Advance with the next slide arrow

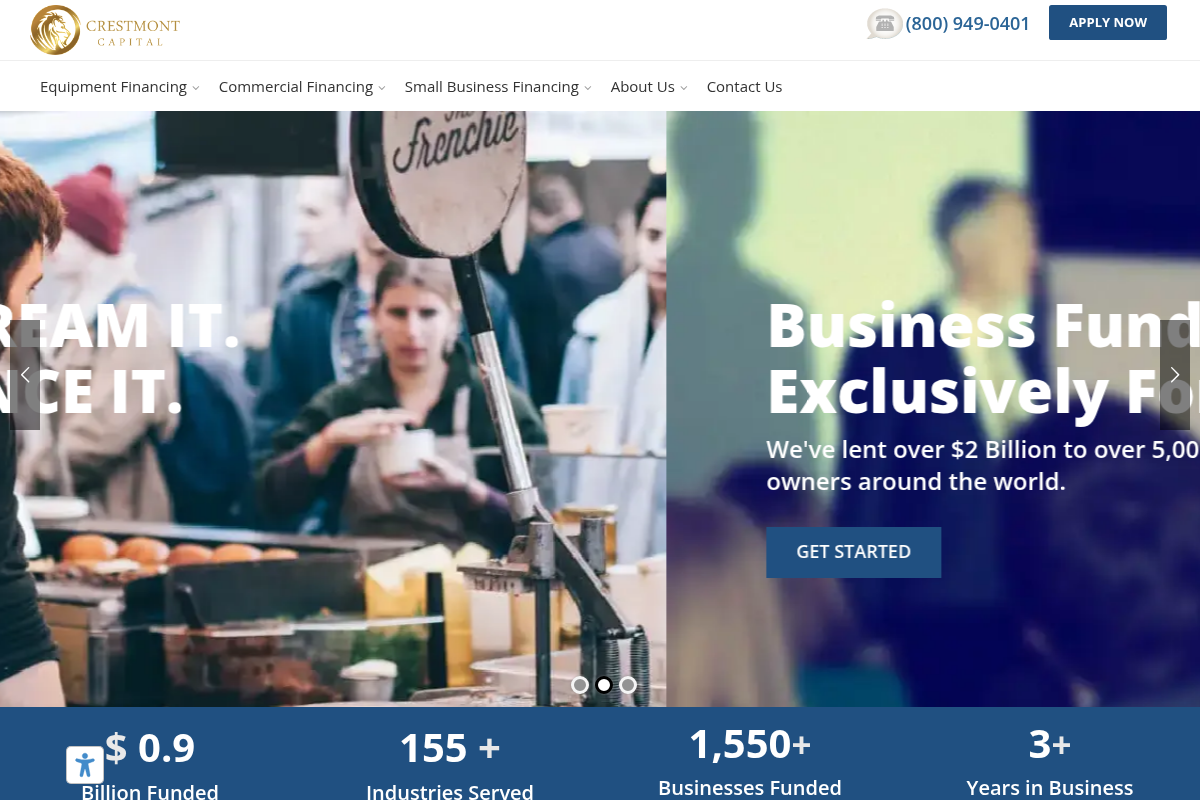tap(1175, 375)
